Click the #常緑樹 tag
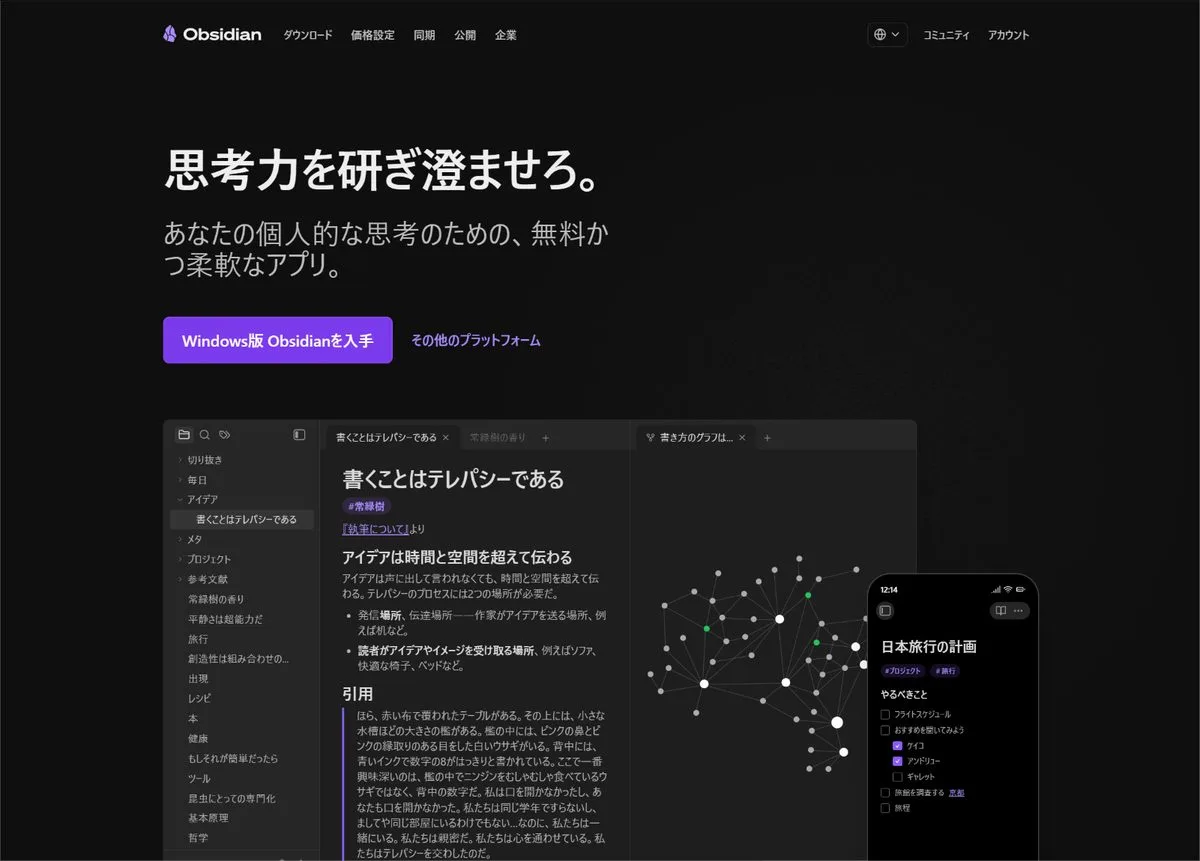 367,506
